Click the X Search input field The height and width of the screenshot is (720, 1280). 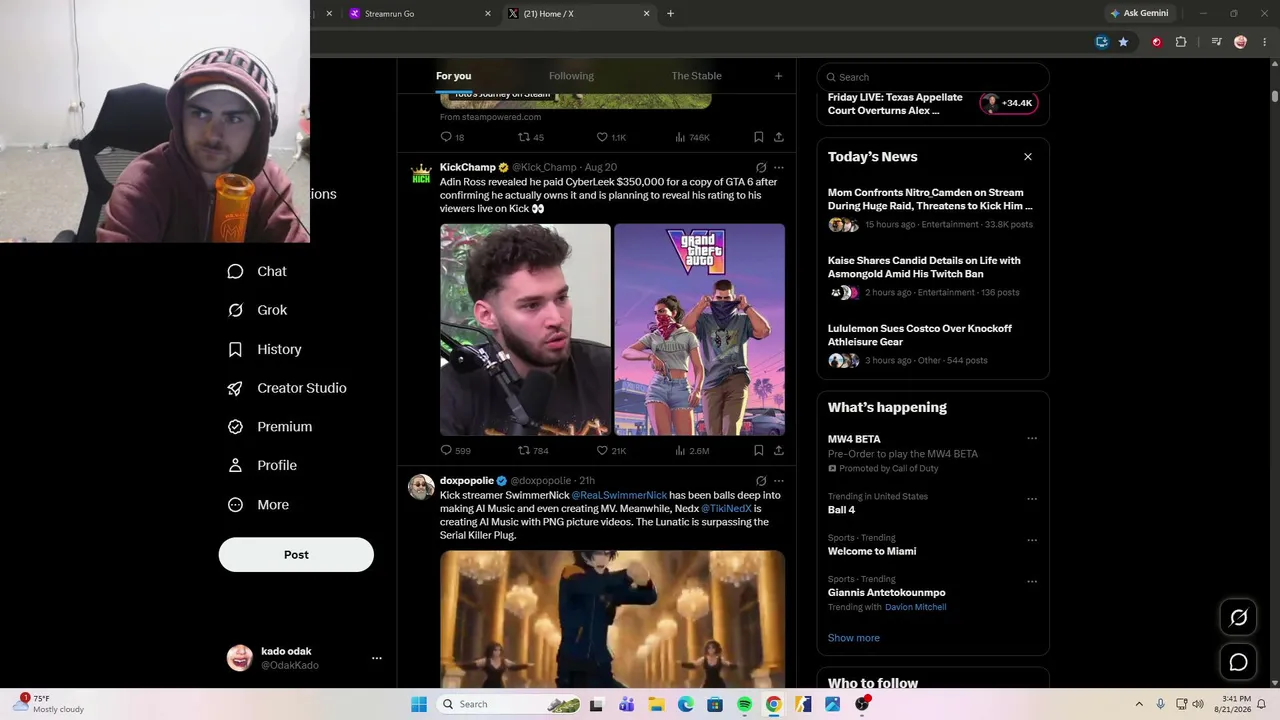click(x=933, y=77)
